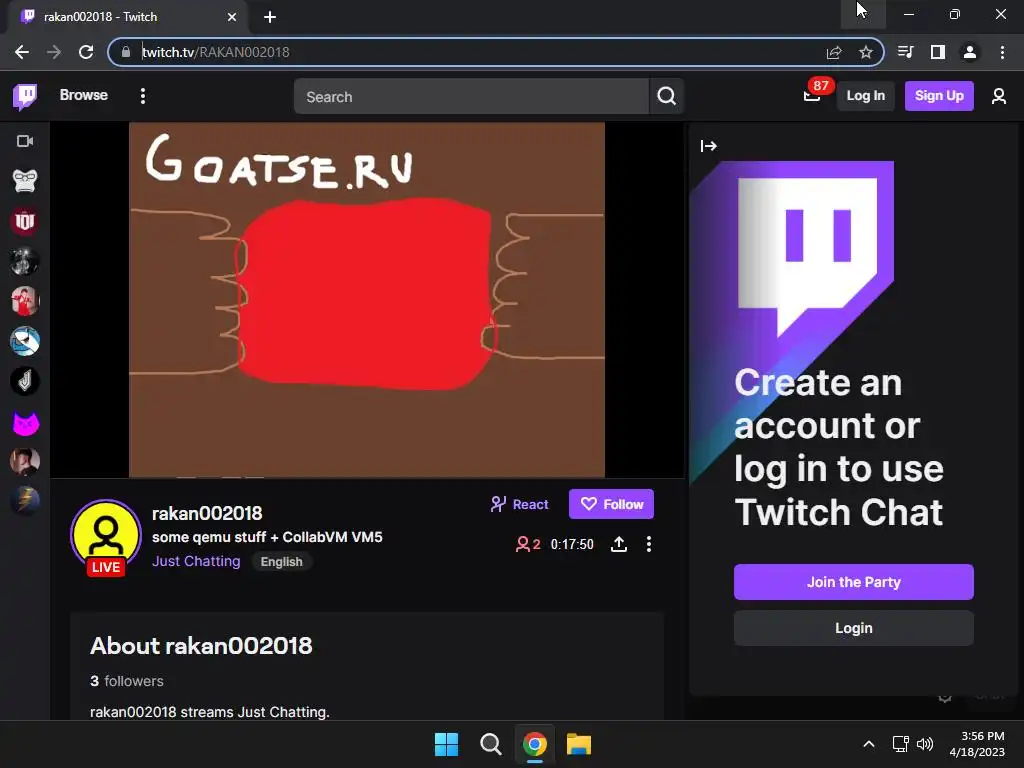Open the Just Chatting category link

(x=196, y=561)
